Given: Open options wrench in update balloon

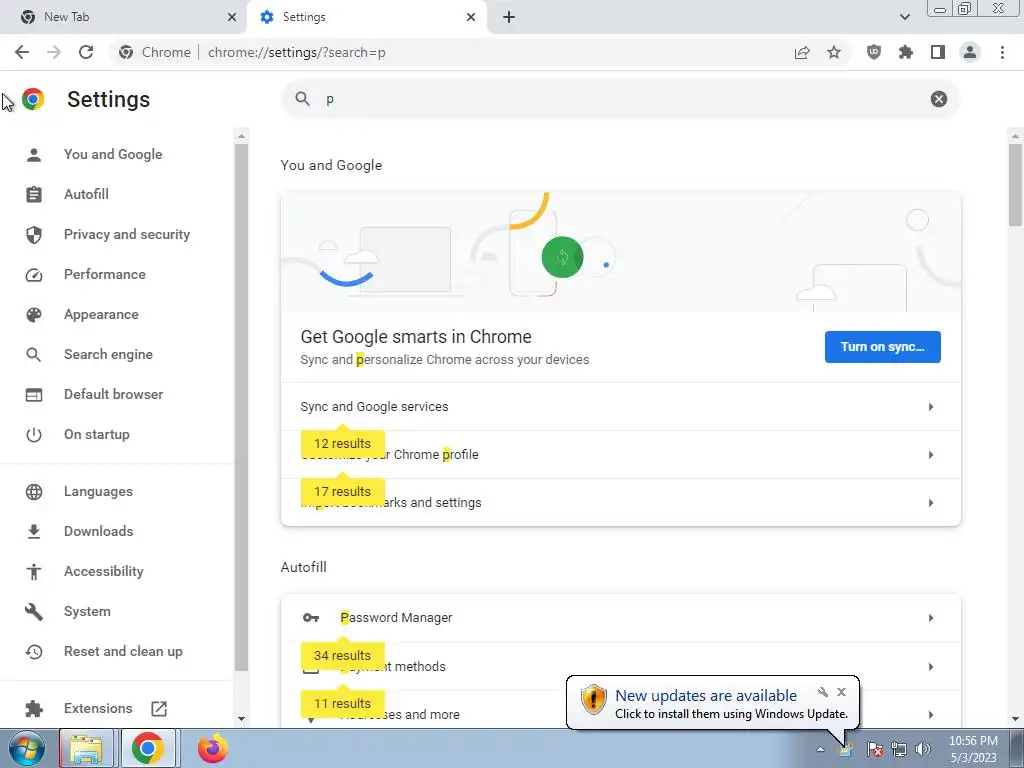Looking at the screenshot, I should (822, 692).
